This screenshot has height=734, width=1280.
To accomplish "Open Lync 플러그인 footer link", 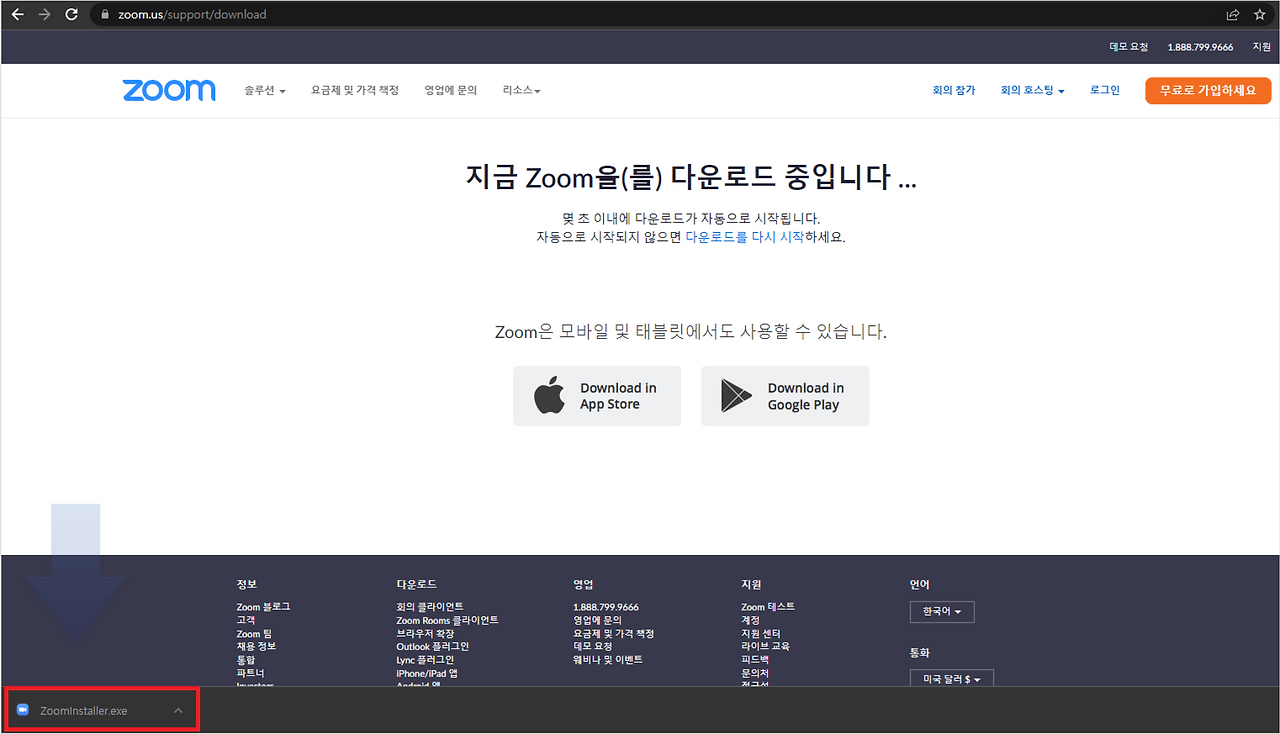I will point(425,660).
